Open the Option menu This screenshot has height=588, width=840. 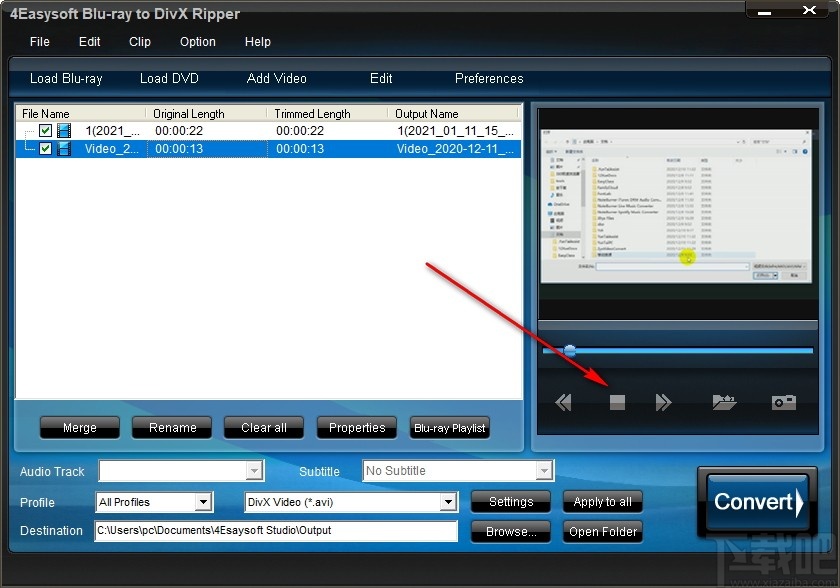197,42
